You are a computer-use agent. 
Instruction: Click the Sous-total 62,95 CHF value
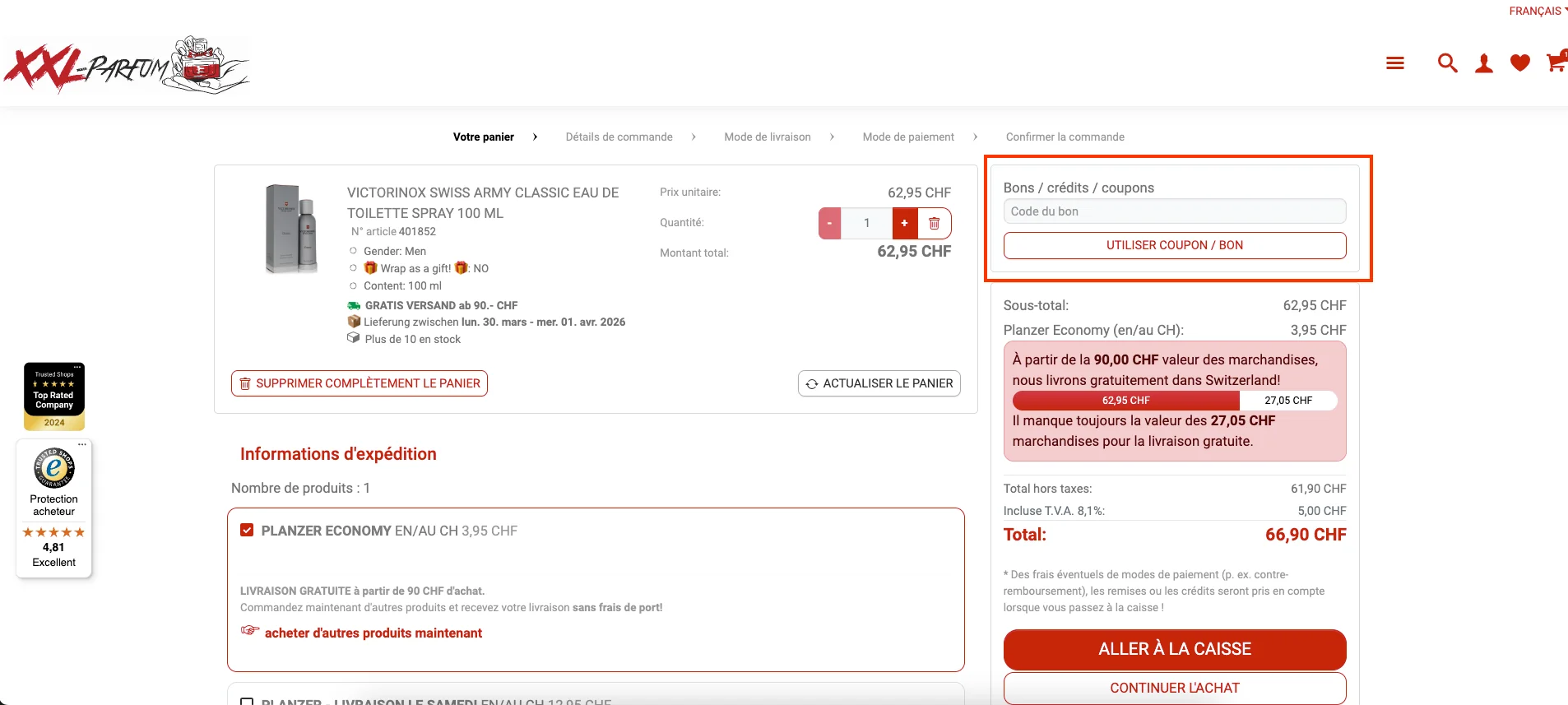1315,305
